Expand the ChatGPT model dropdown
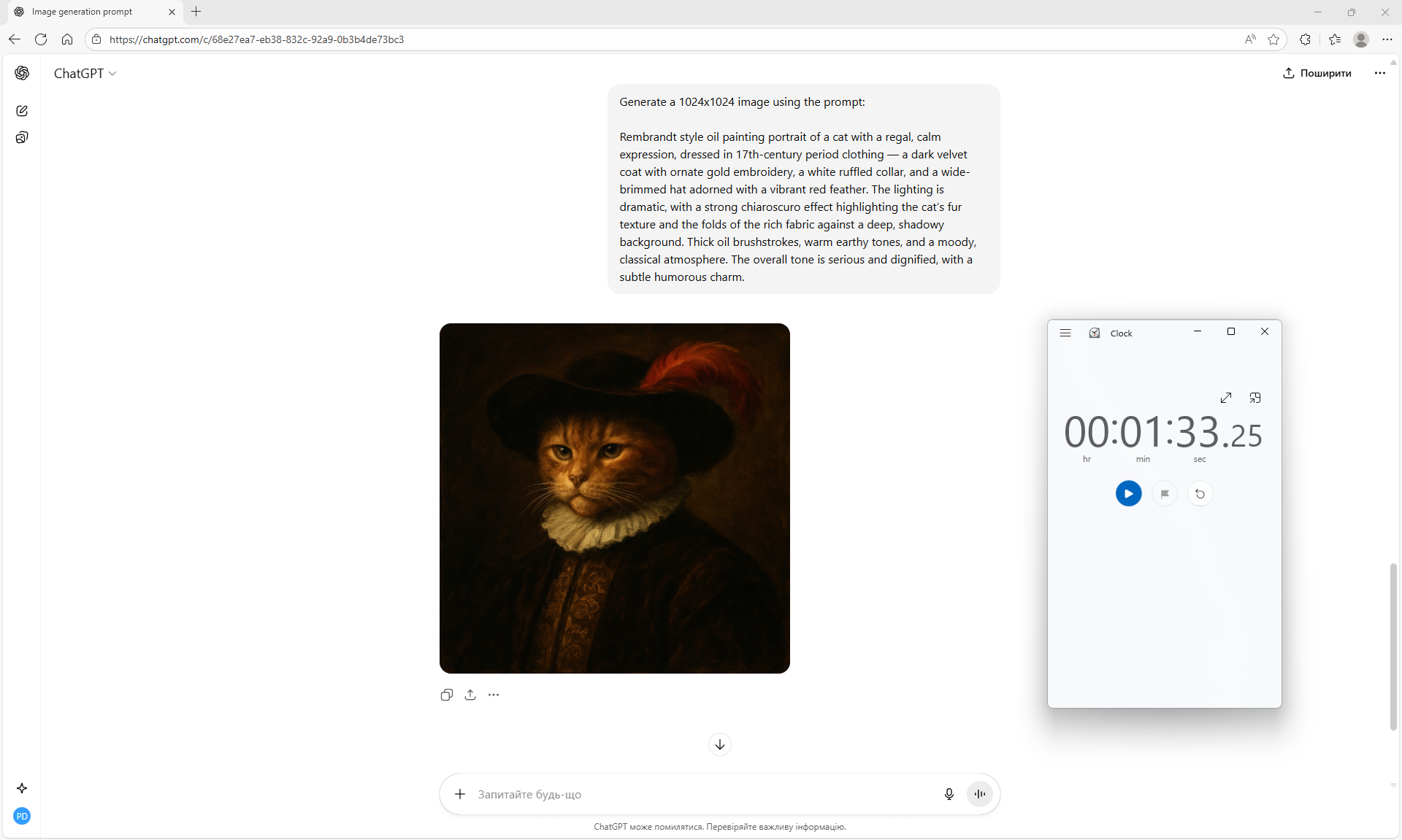1402x840 pixels. tap(85, 74)
